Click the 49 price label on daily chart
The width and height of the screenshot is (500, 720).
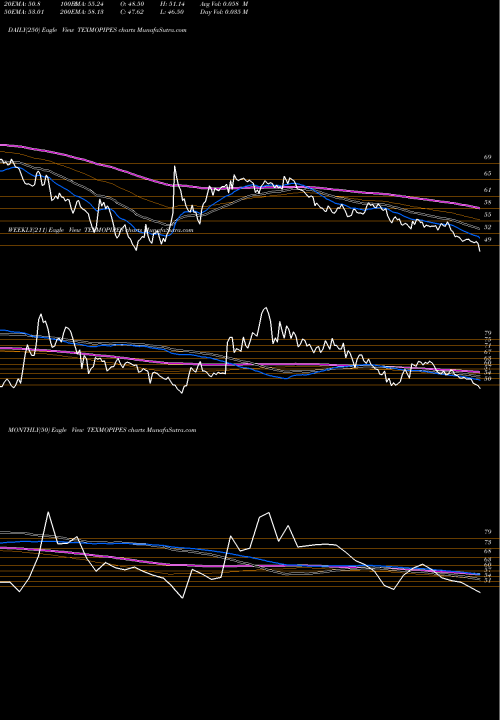(487, 240)
